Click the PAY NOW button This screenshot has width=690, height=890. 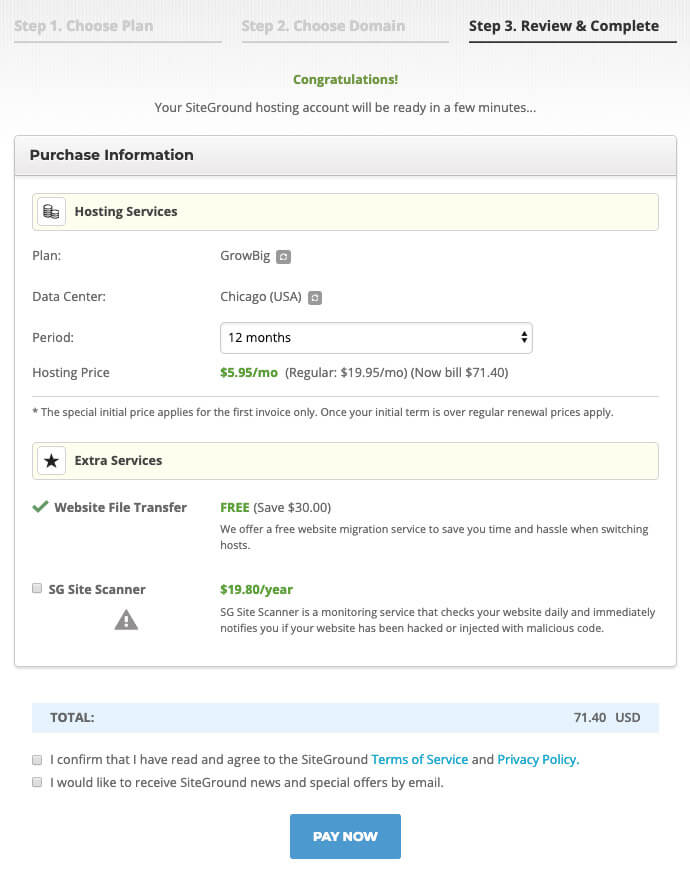[345, 836]
